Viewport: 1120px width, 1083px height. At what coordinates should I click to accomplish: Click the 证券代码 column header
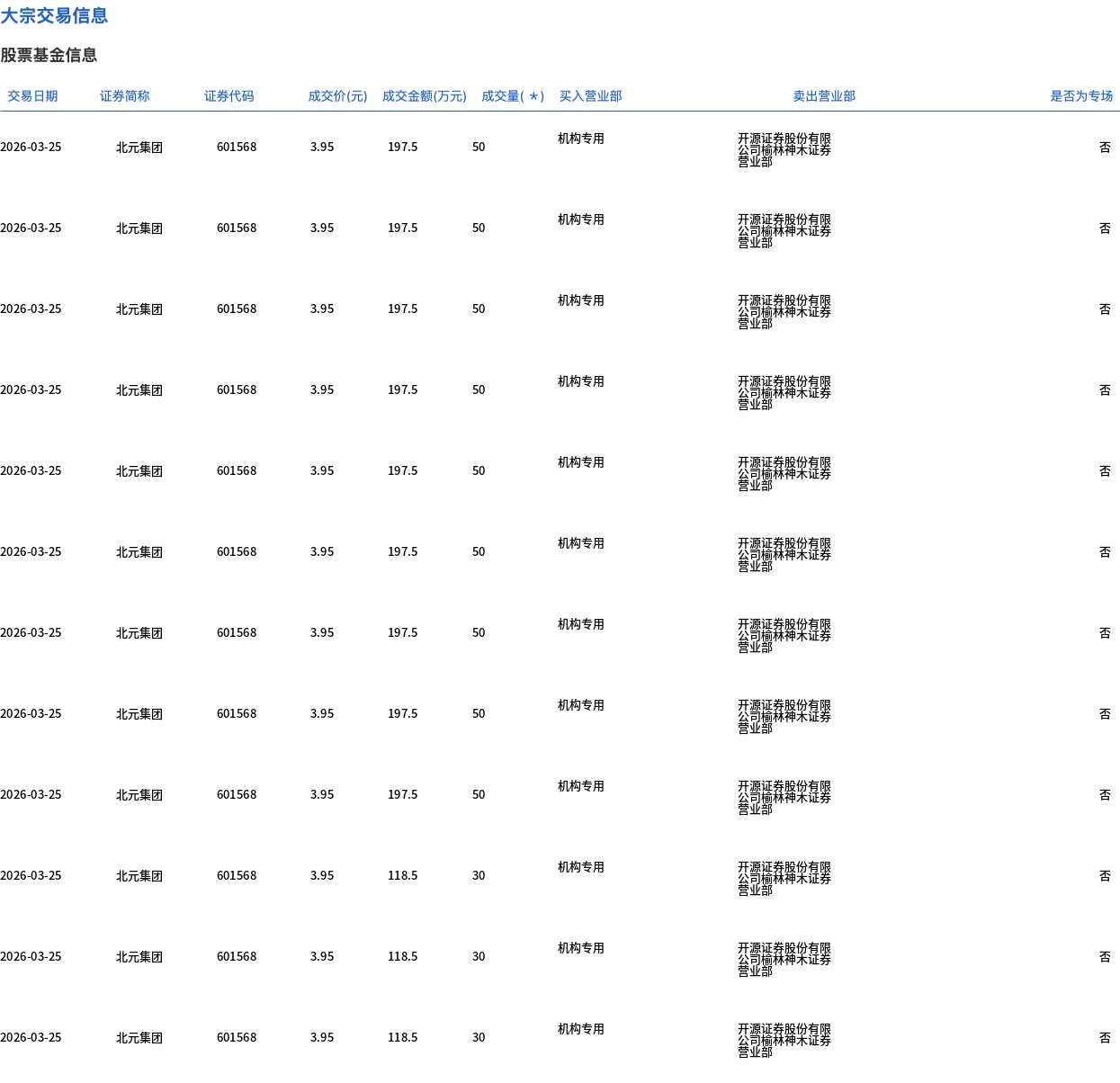(x=228, y=96)
